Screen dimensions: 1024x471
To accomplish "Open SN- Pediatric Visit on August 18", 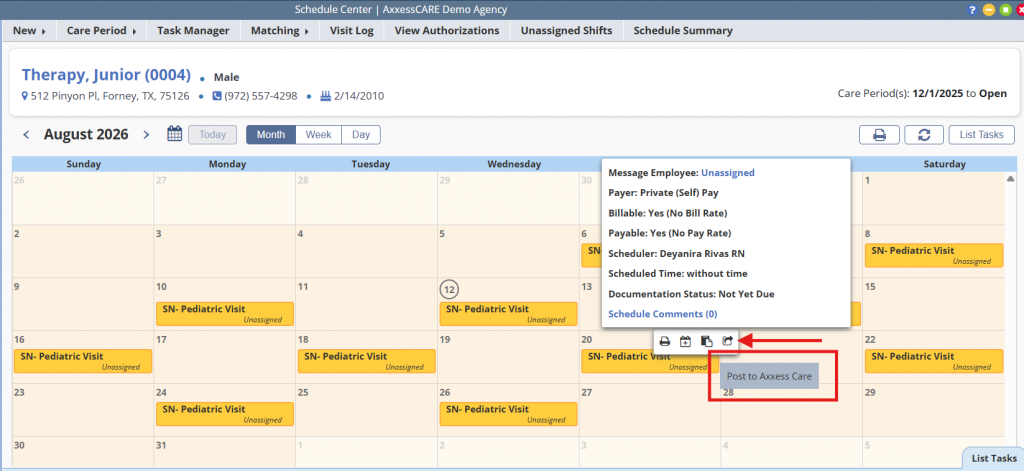I will tap(367, 361).
